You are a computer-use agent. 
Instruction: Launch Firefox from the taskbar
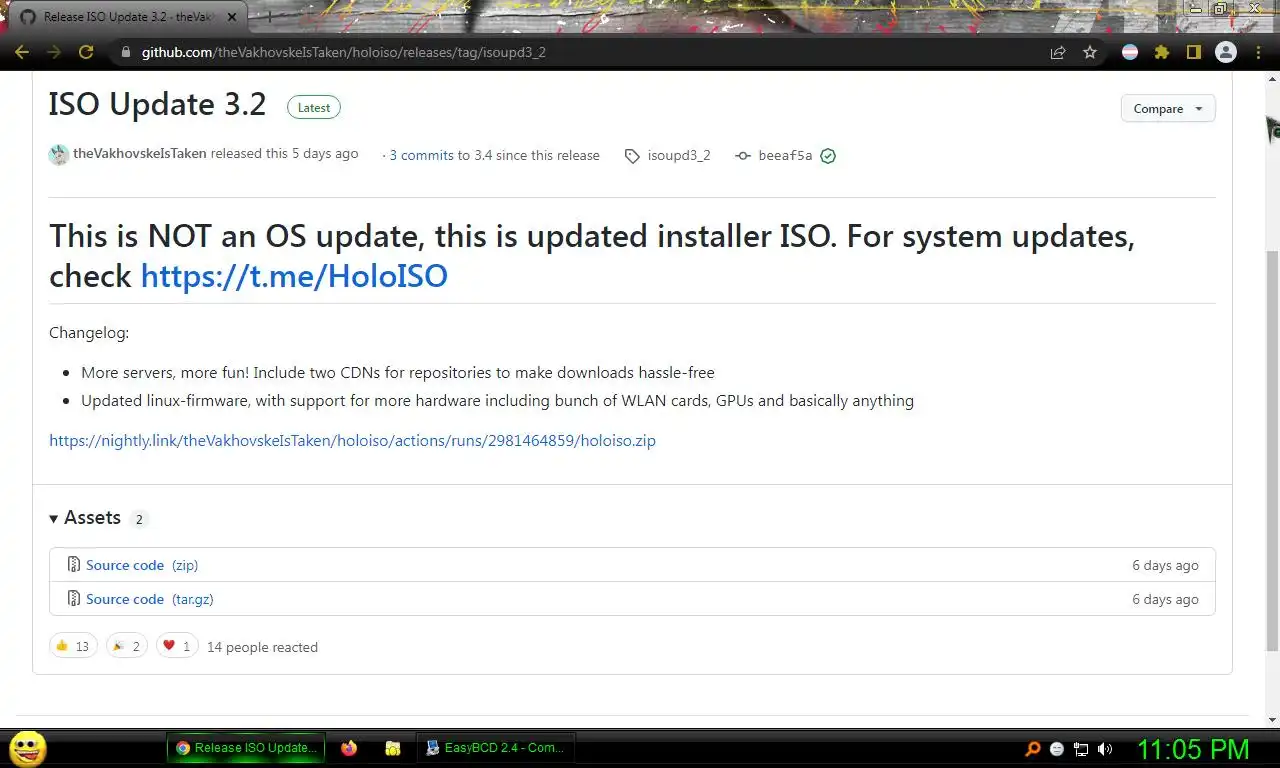pos(349,747)
